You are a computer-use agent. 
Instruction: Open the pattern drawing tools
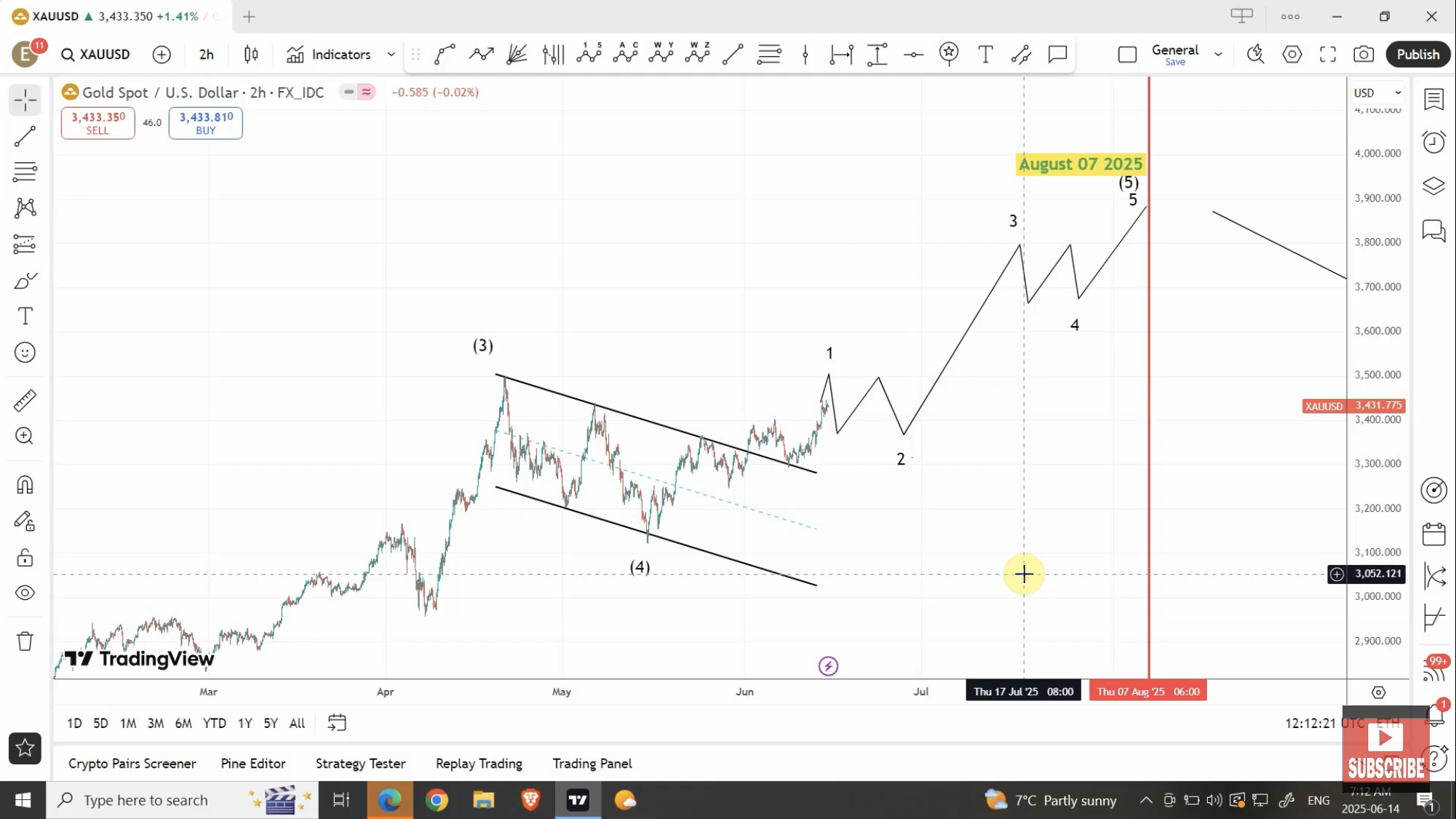click(25, 208)
